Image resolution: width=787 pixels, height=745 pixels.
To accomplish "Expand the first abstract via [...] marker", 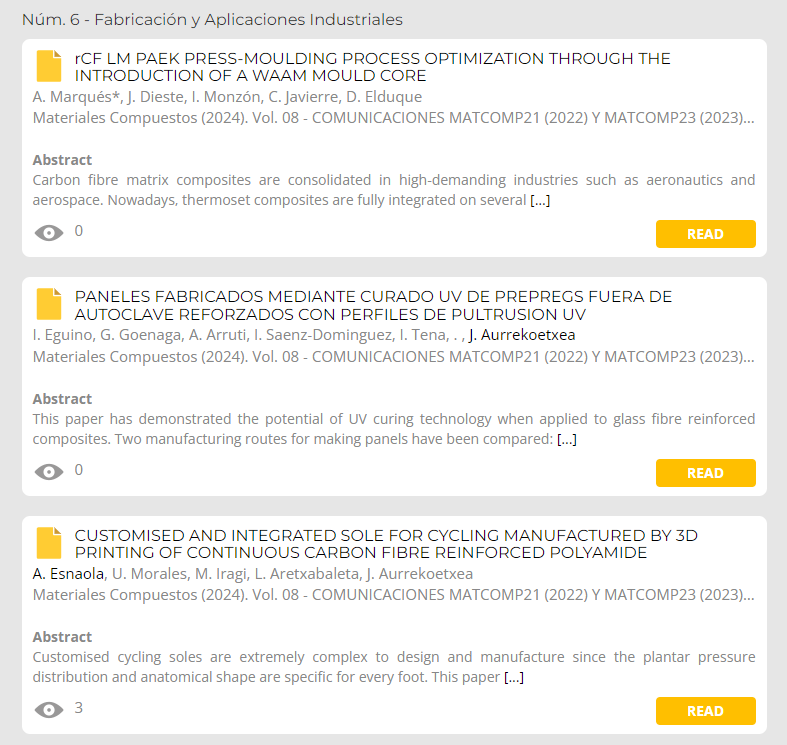I will click(540, 200).
